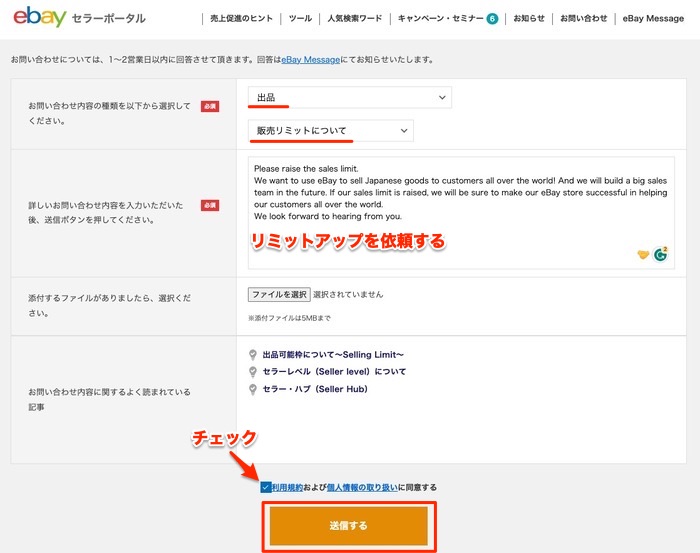
Task: Click the pin icon beside 出品可能枠について
Action: tap(253, 354)
